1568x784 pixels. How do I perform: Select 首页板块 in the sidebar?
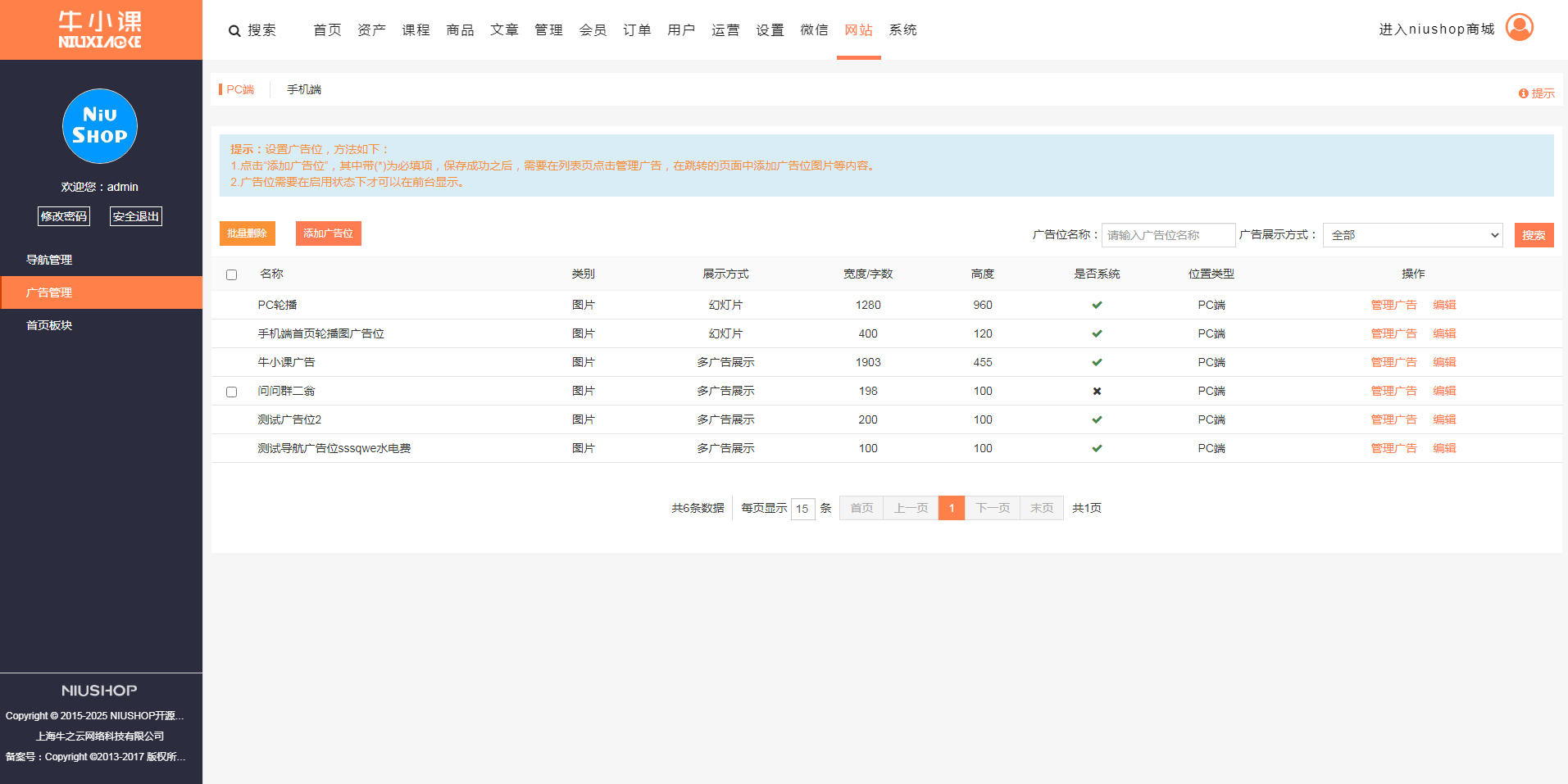coord(49,325)
